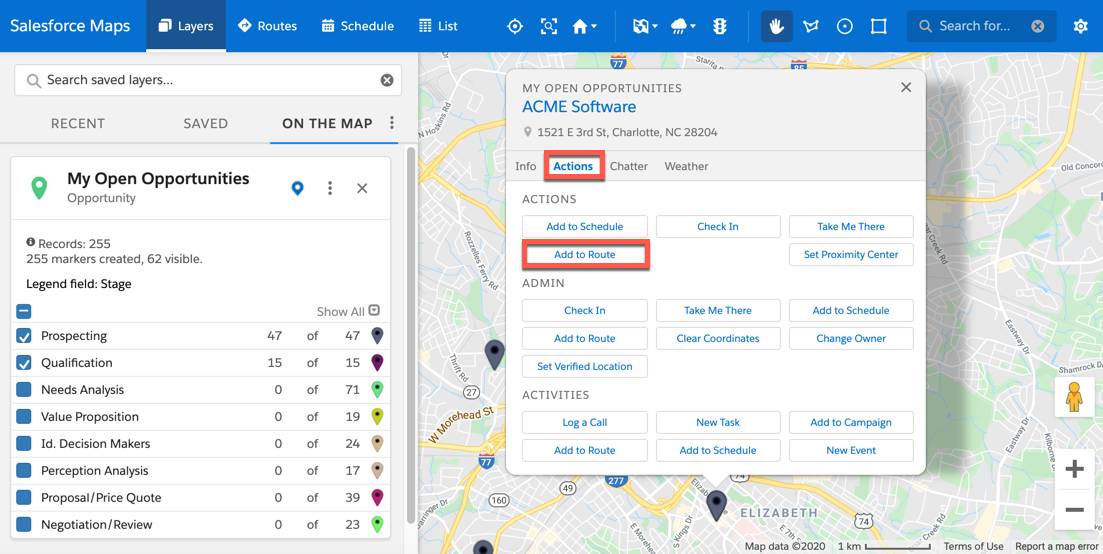Click Log a Call button

[585, 423]
